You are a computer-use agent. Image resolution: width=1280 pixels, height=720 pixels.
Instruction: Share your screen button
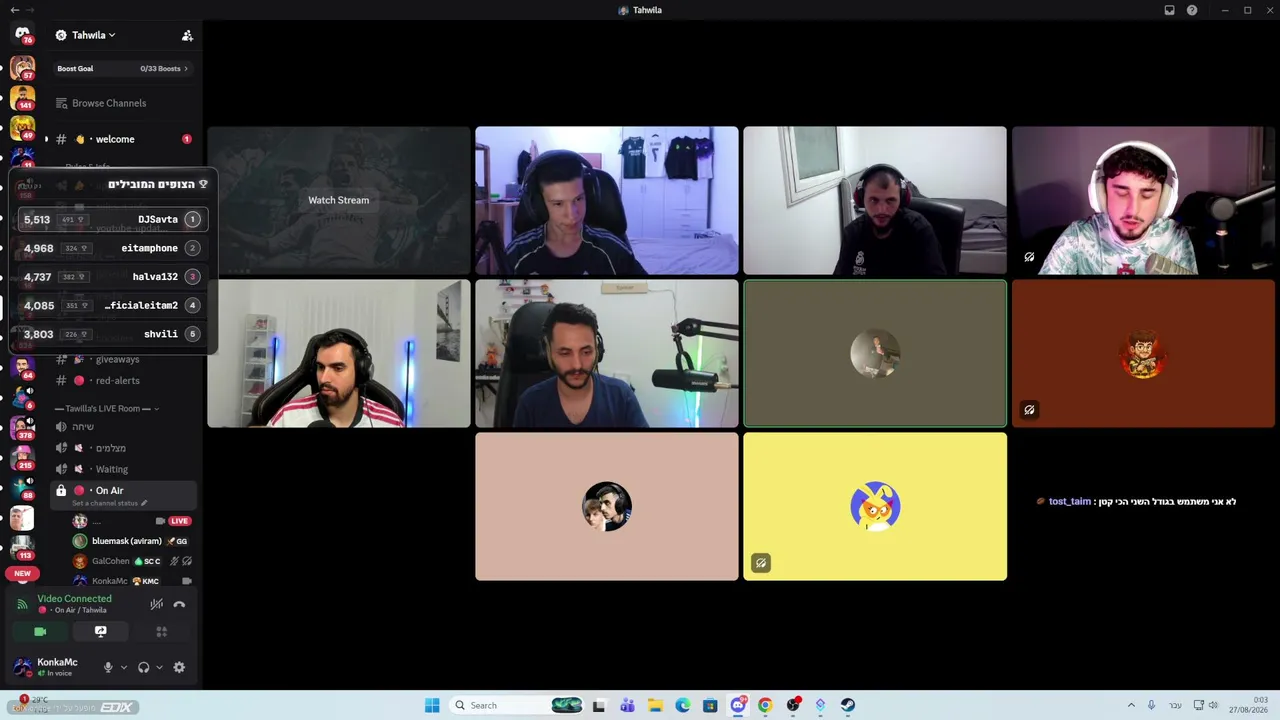coord(100,632)
